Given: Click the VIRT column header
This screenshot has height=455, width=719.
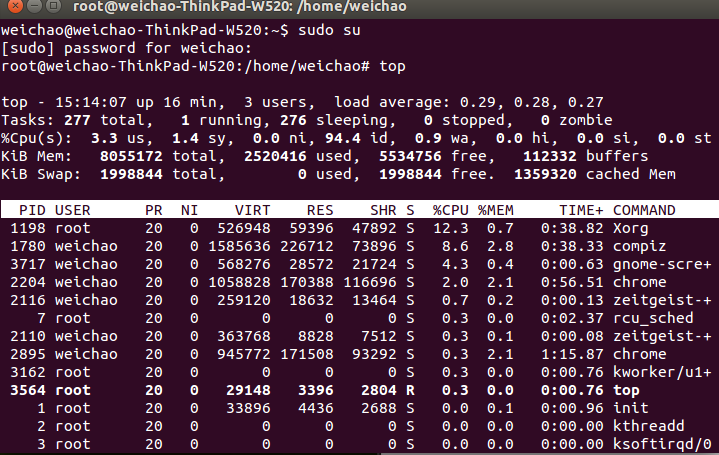Looking at the screenshot, I should coord(253,210).
